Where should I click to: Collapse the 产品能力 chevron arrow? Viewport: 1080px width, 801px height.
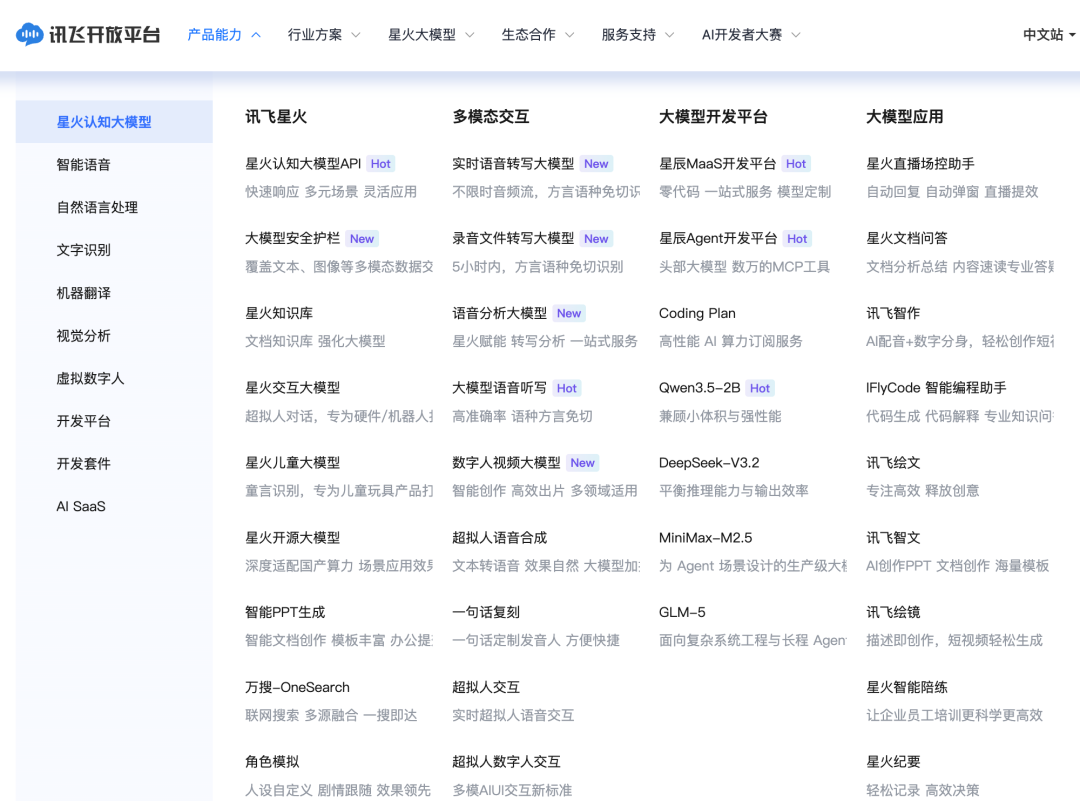(x=256, y=35)
